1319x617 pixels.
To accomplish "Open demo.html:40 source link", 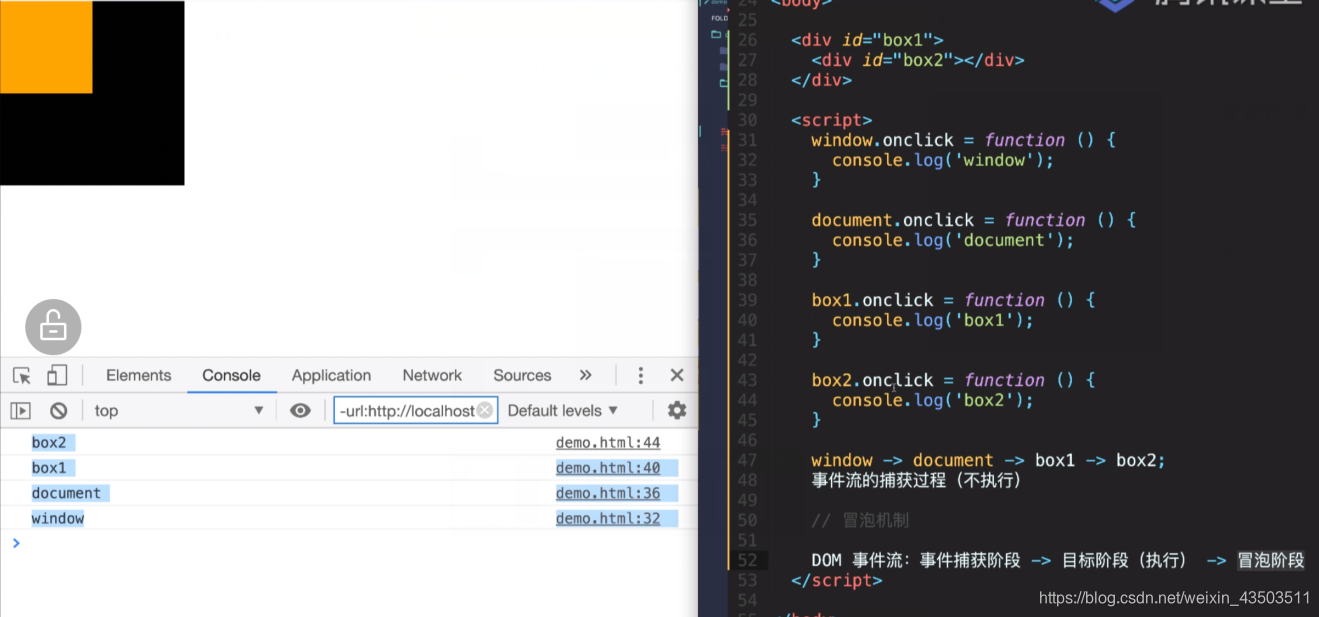I will click(x=608, y=468).
